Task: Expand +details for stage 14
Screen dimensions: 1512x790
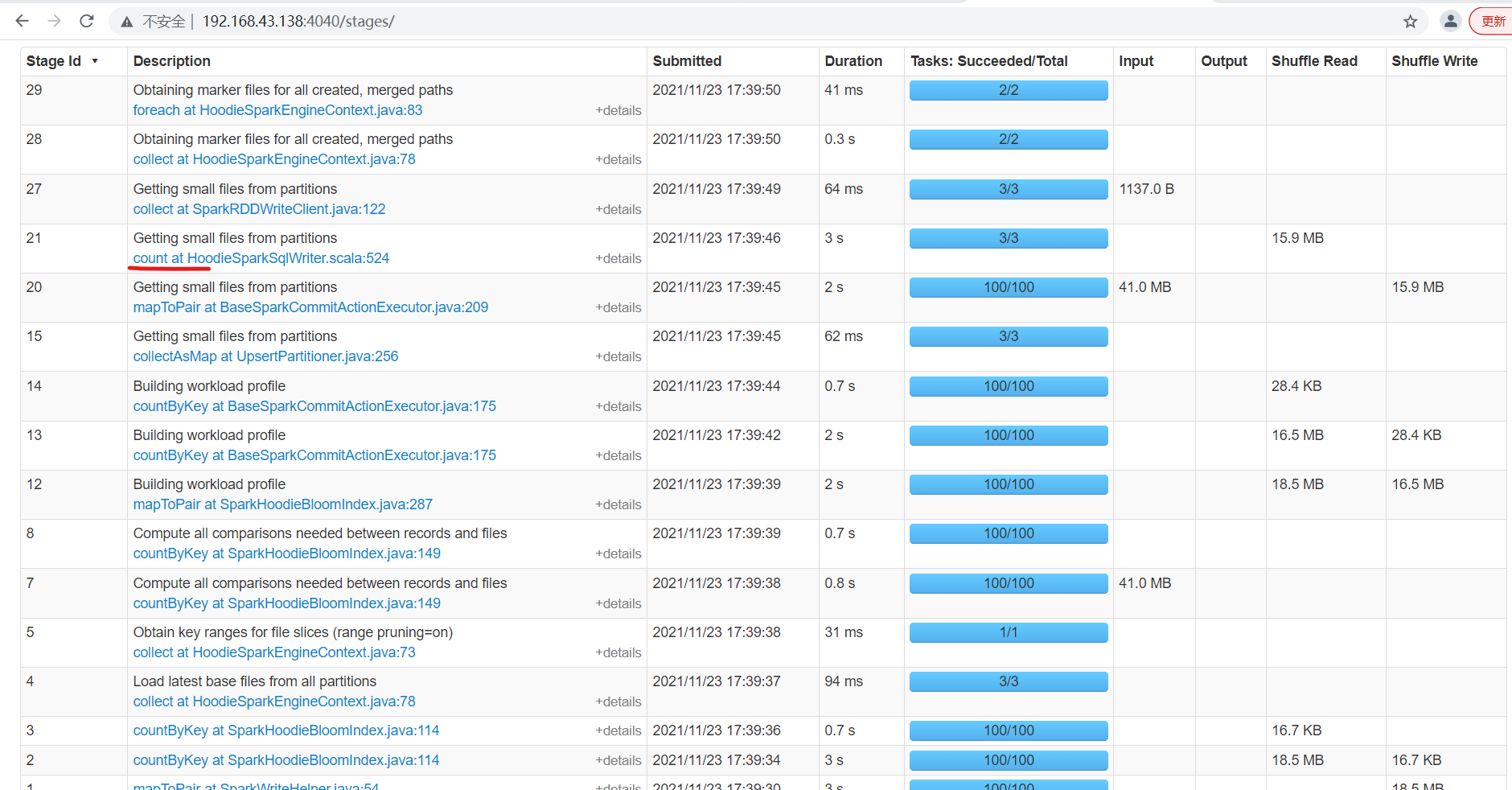Action: 618,407
